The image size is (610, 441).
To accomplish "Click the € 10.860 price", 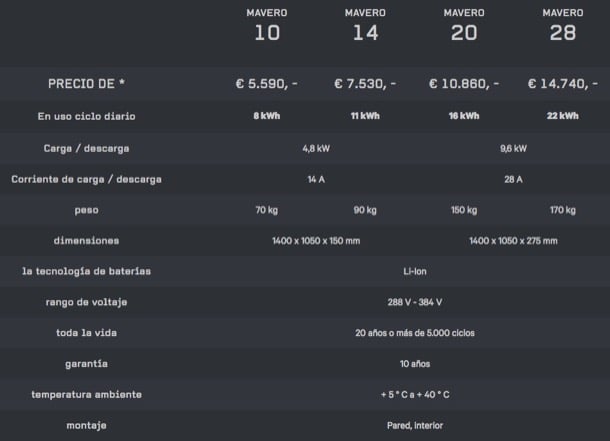I will click(463, 84).
